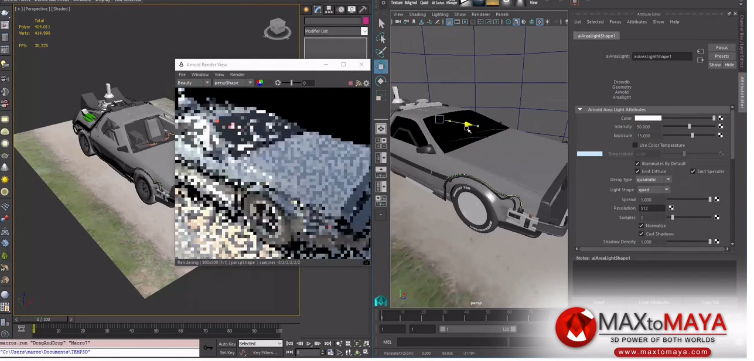Click four-pane layout icon in Maya toolbox

381,143
